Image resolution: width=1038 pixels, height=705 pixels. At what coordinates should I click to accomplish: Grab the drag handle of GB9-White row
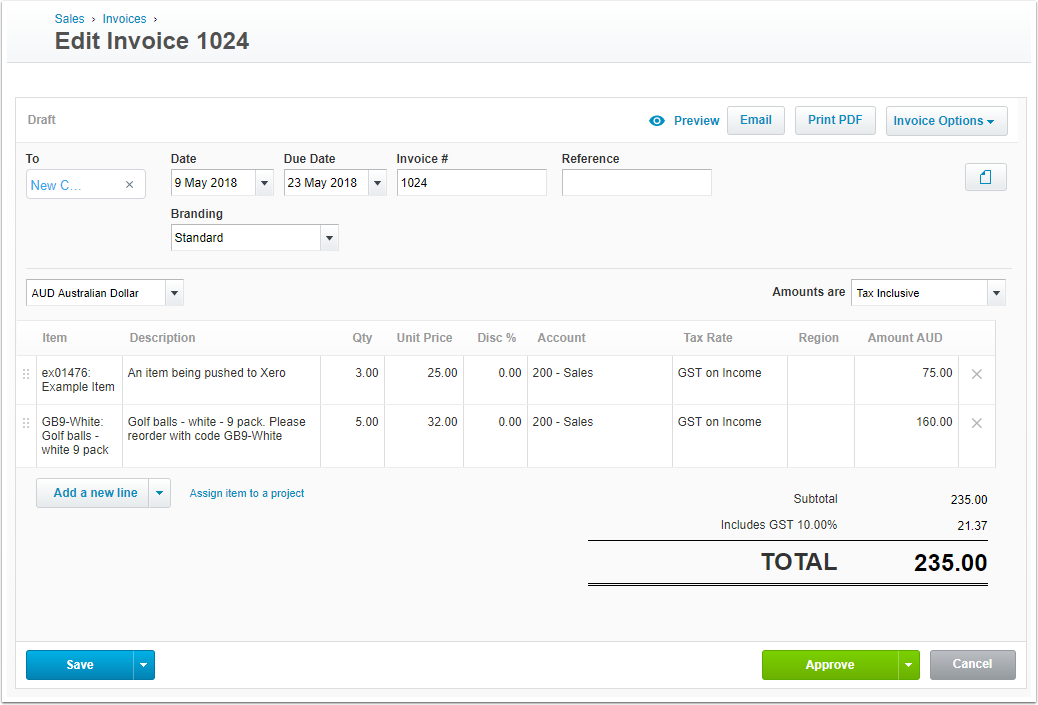(x=26, y=423)
